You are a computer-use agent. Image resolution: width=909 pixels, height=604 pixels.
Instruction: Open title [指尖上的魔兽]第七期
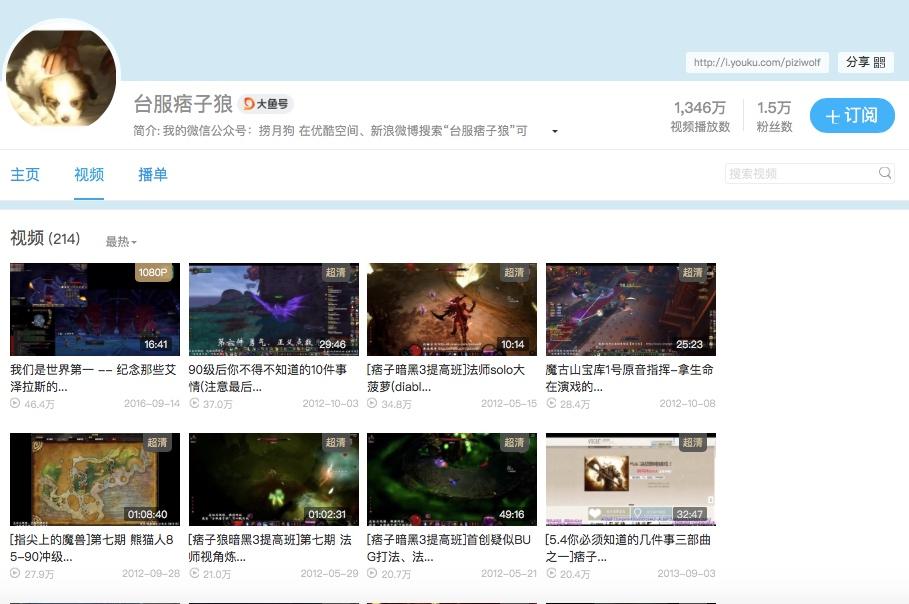point(92,548)
